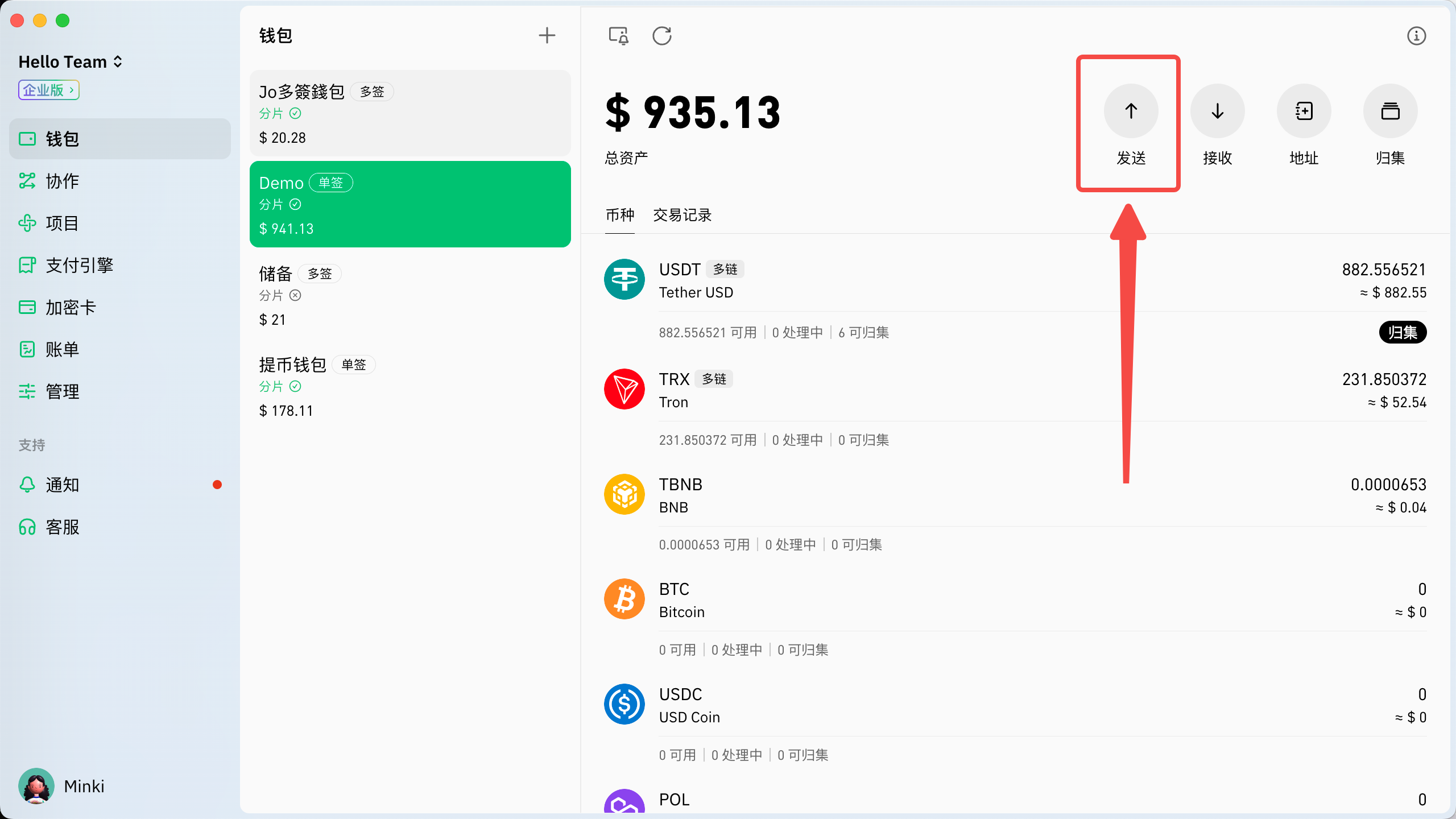Click the USDT Tether coin icon
This screenshot has width=1456, height=819.
click(624, 279)
